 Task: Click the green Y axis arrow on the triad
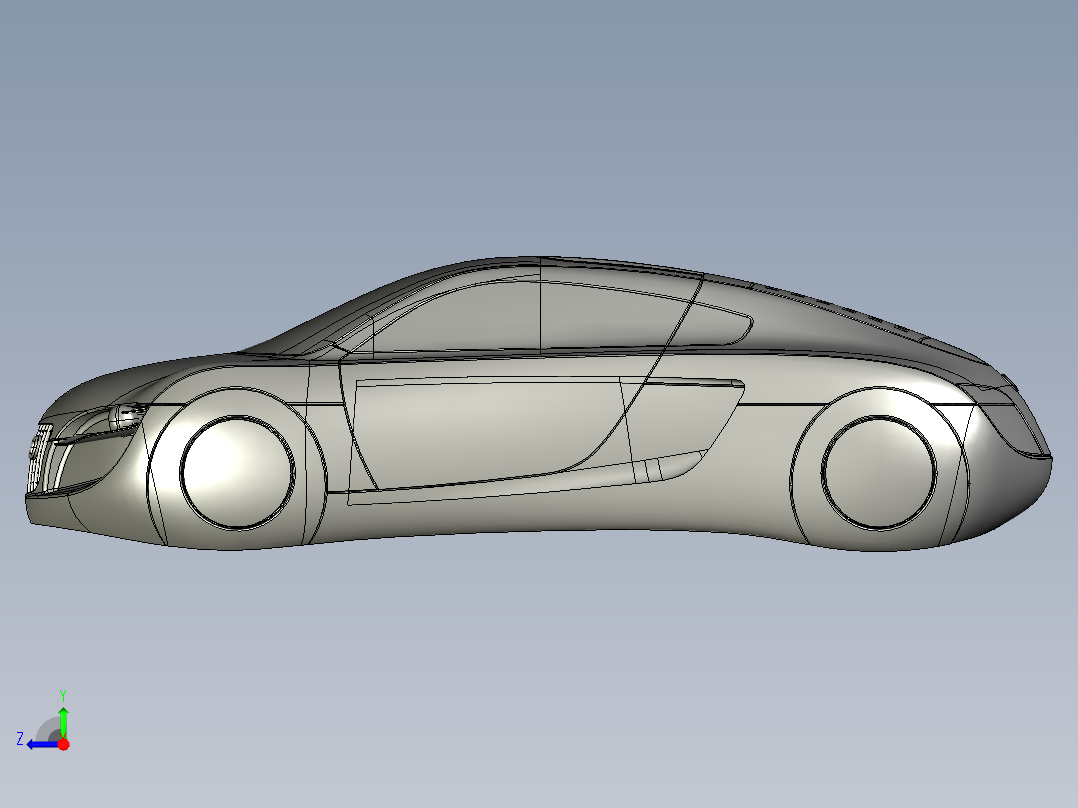pos(63,722)
